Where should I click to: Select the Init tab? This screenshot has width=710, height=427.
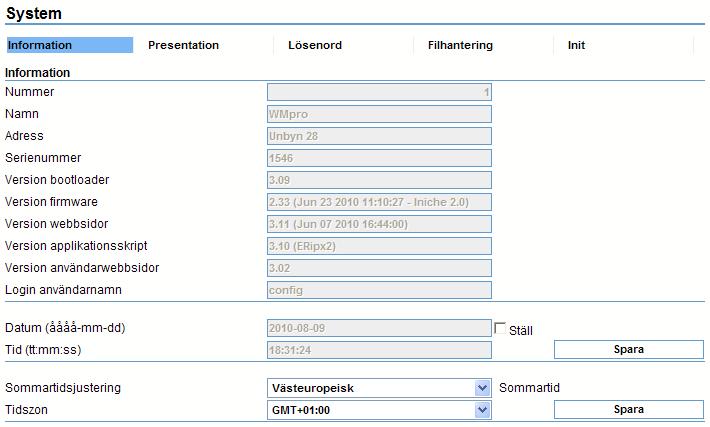(x=576, y=45)
